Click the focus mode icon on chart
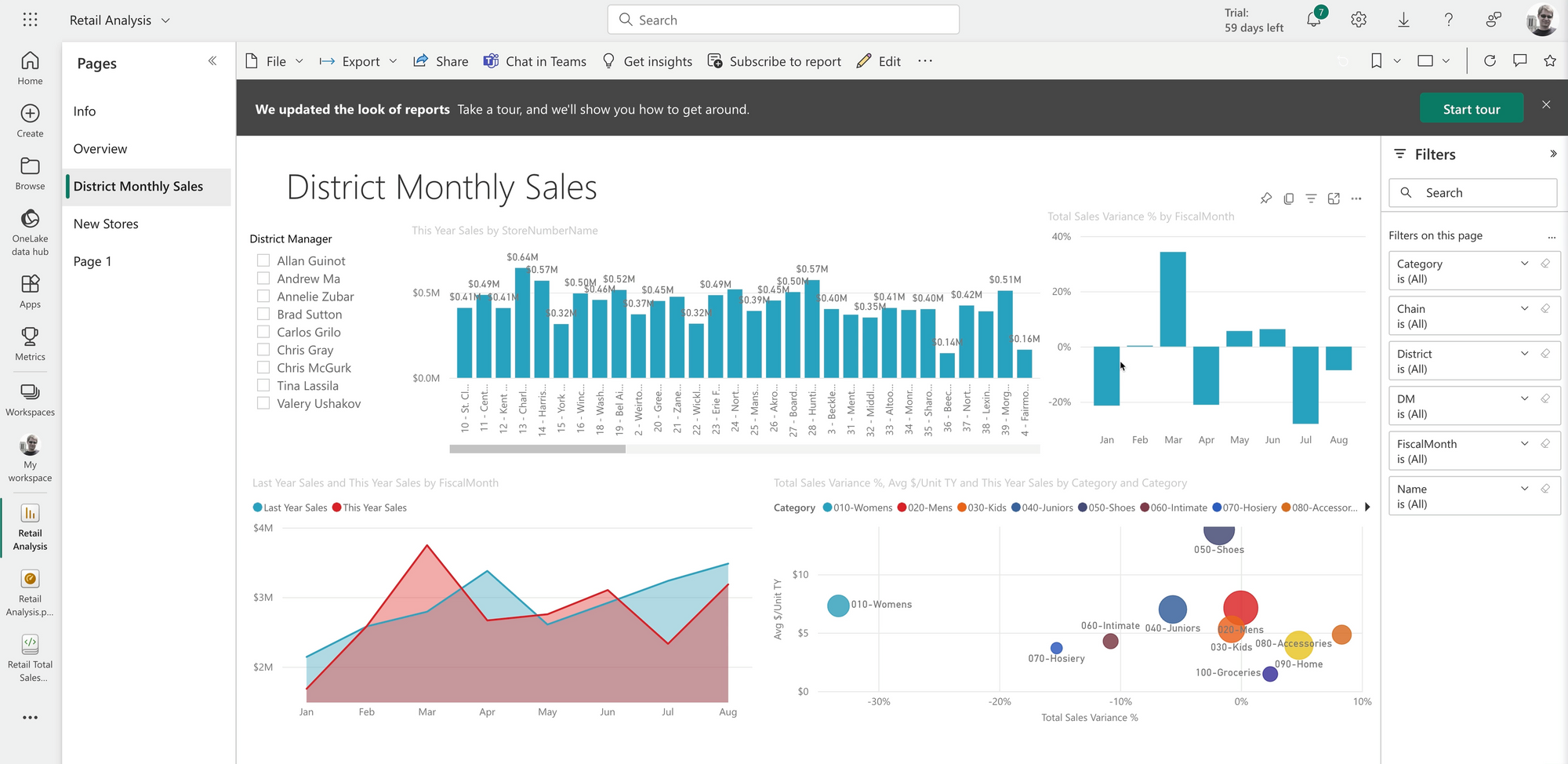This screenshot has width=1568, height=764. click(x=1334, y=199)
